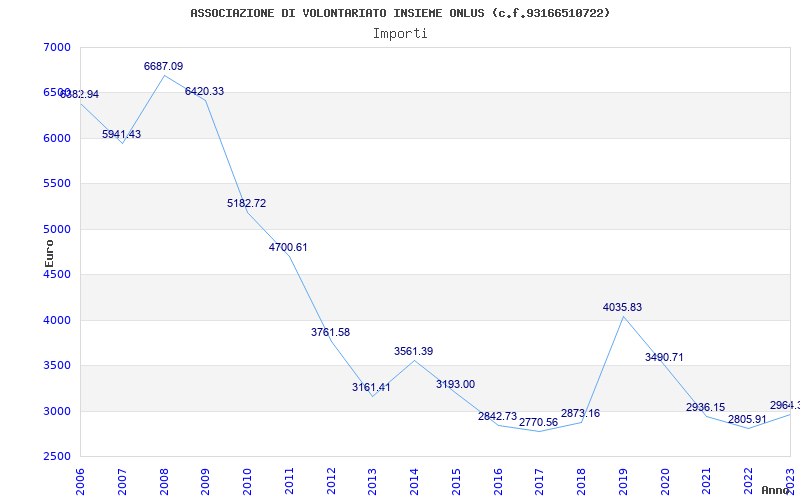
Task: Click the 6687.09 data label
Action: pyautogui.click(x=163, y=66)
